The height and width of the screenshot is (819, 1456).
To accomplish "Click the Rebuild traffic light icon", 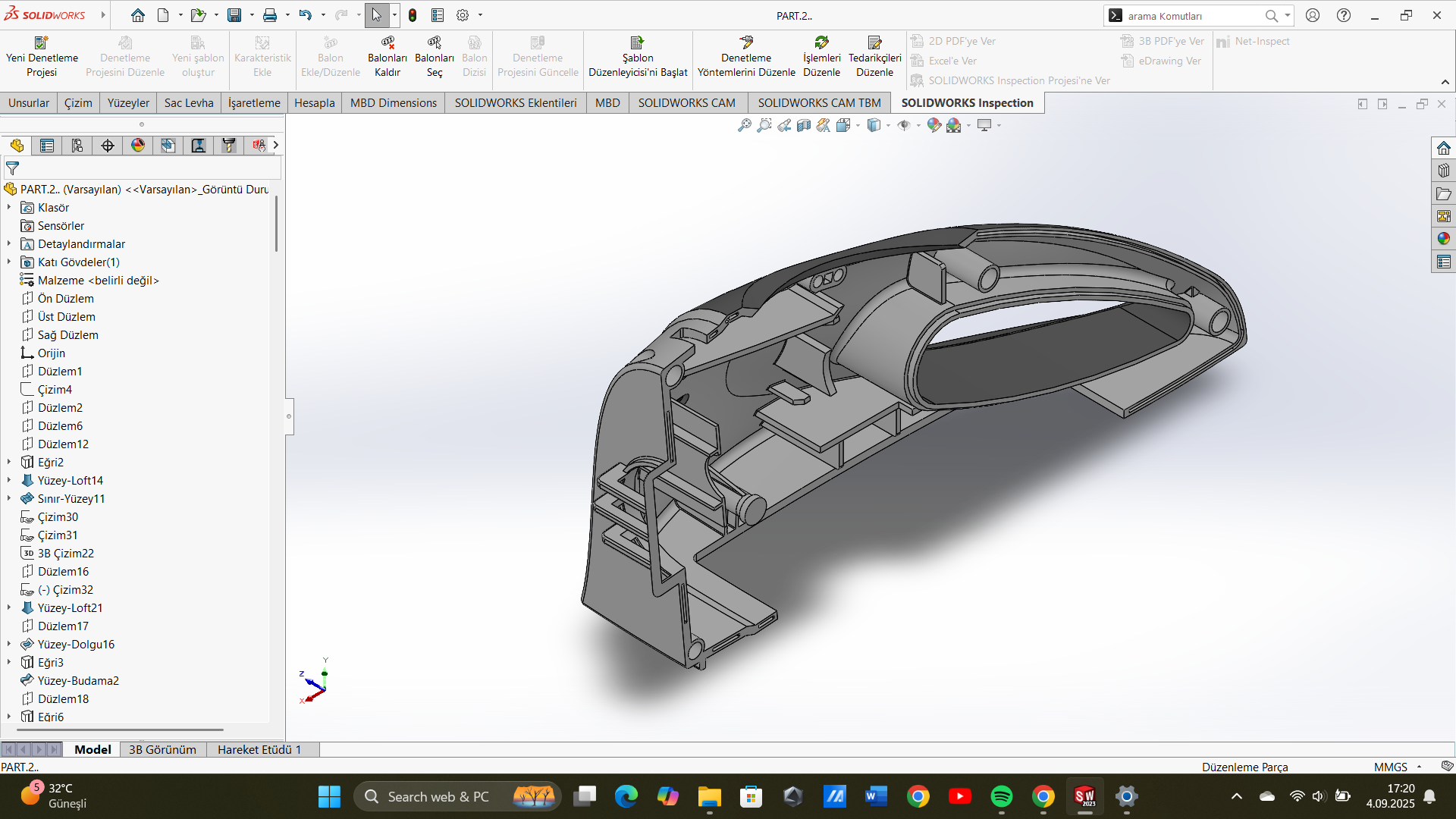I will 413,15.
